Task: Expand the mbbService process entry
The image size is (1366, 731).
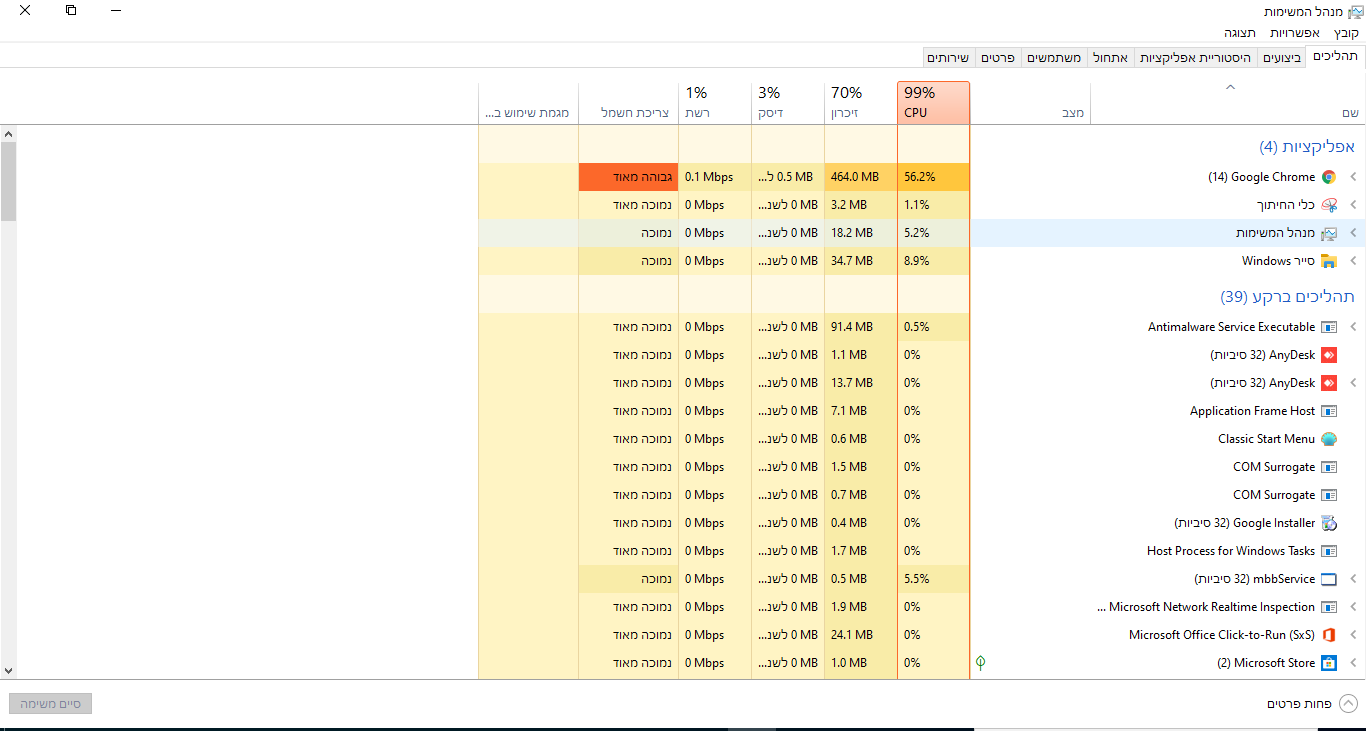Action: tap(1353, 579)
